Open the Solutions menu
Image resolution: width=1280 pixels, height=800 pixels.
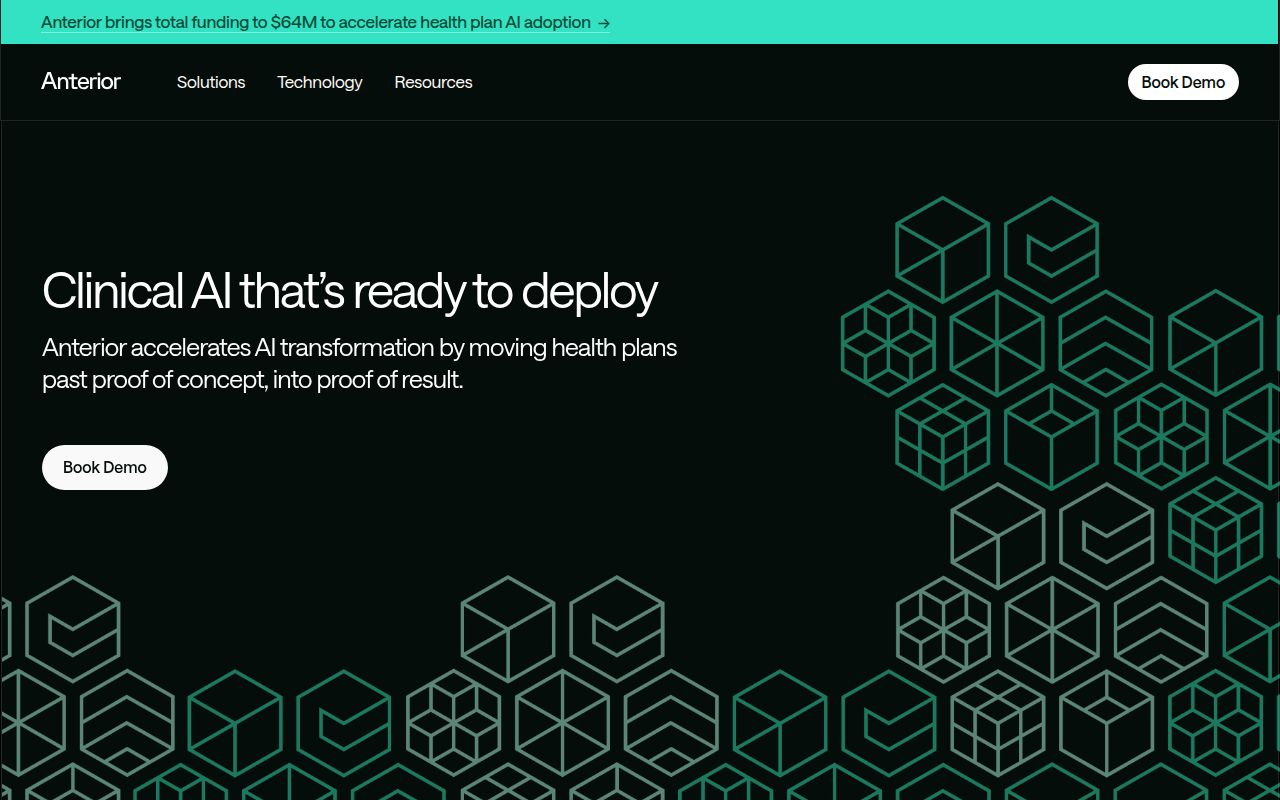(x=211, y=82)
